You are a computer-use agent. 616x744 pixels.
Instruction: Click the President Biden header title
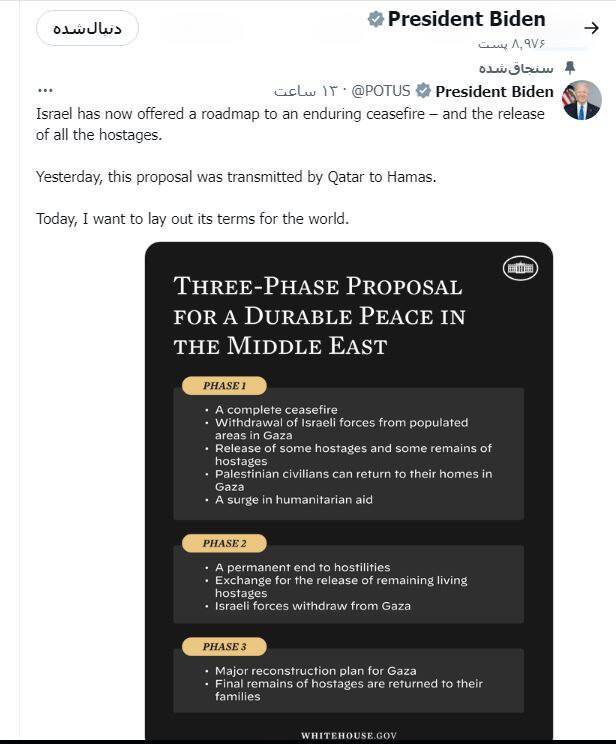coord(466,19)
